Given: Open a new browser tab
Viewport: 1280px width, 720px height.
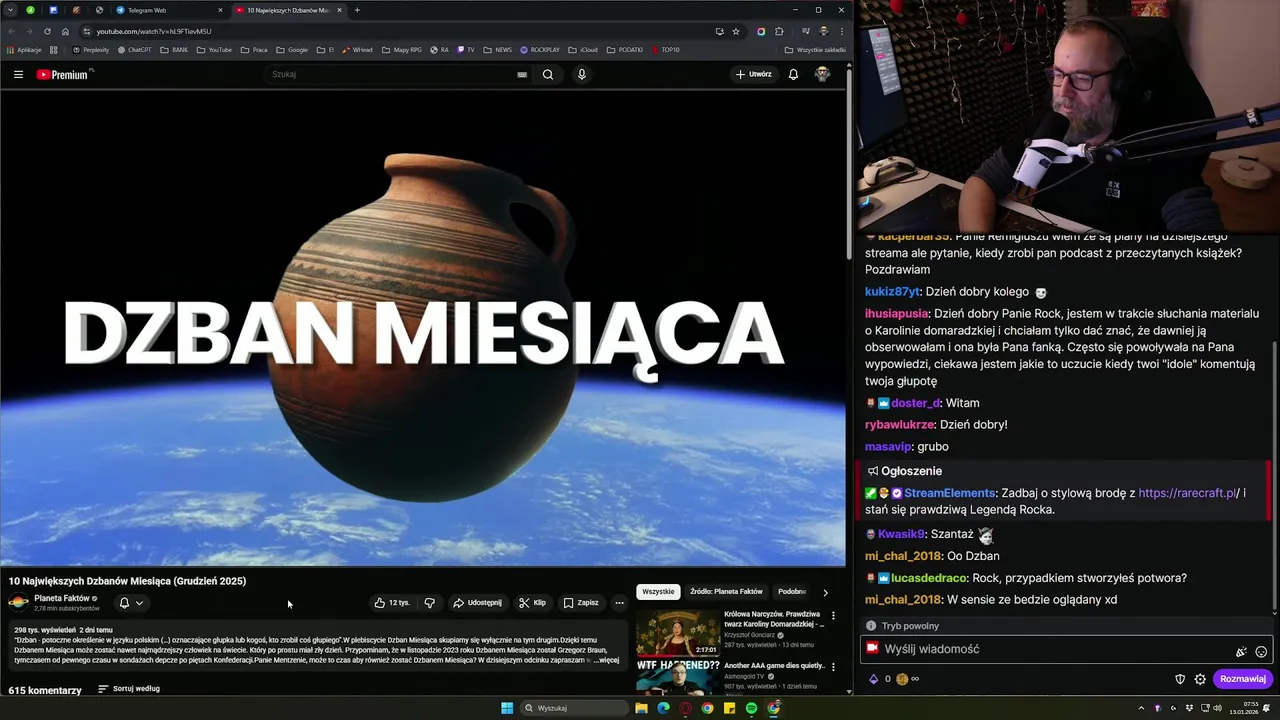Looking at the screenshot, I should [x=357, y=10].
